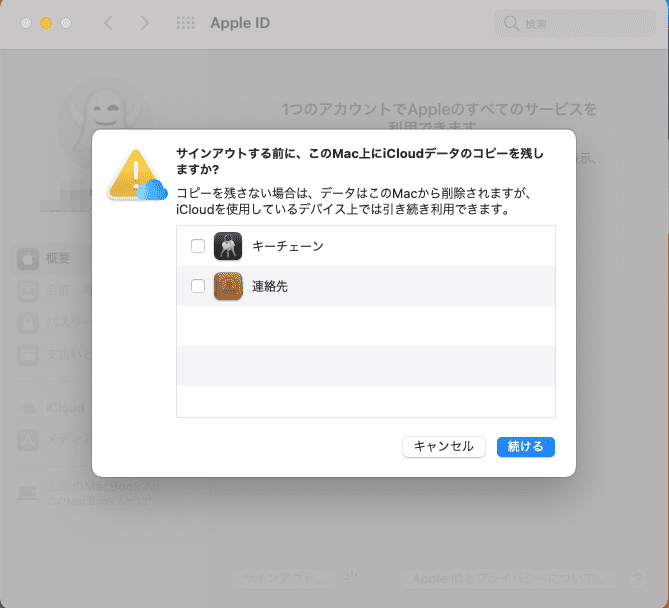The image size is (669, 608).
Task: Click the 検索 search field
Action: point(575,23)
